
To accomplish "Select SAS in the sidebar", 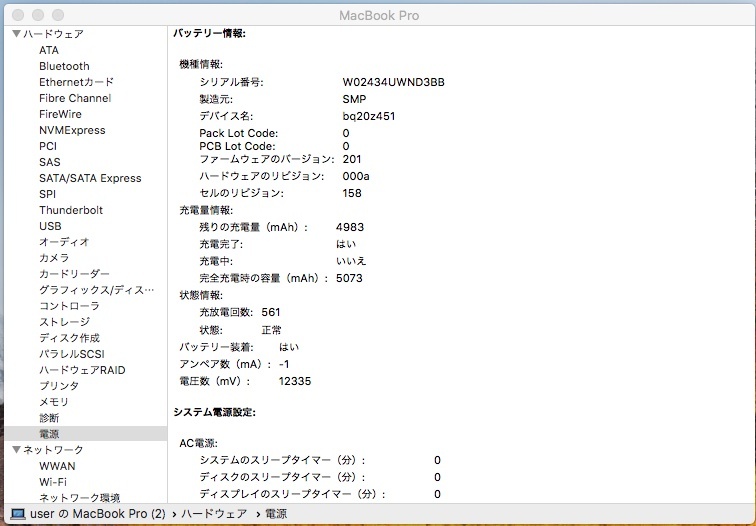I will point(50,162).
